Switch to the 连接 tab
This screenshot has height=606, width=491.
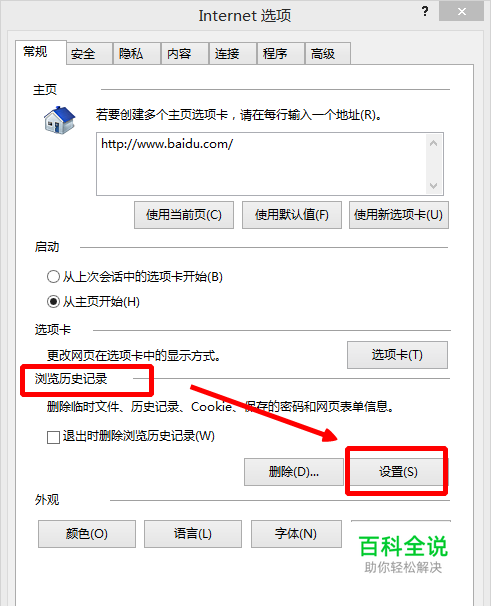[x=233, y=53]
